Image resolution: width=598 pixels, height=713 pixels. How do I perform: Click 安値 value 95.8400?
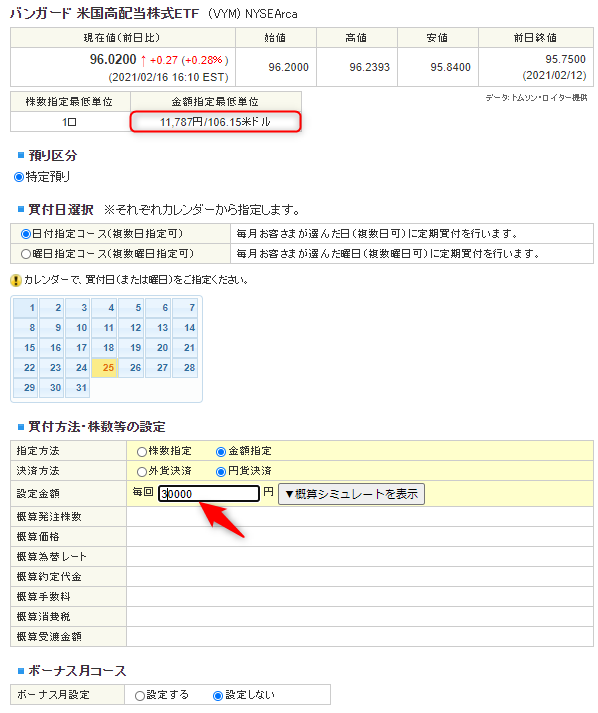click(450, 67)
